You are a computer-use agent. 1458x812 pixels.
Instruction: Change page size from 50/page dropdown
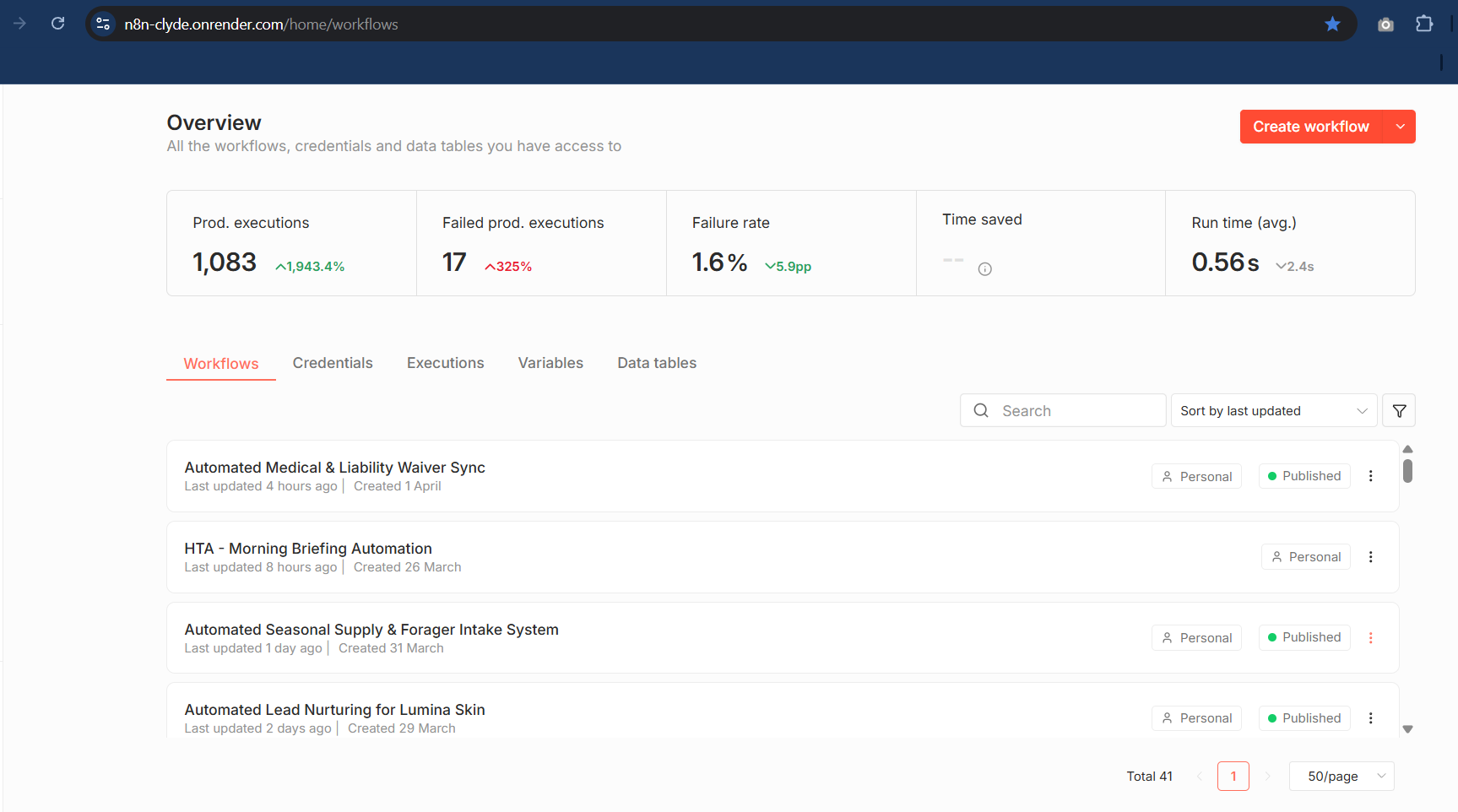tap(1341, 777)
